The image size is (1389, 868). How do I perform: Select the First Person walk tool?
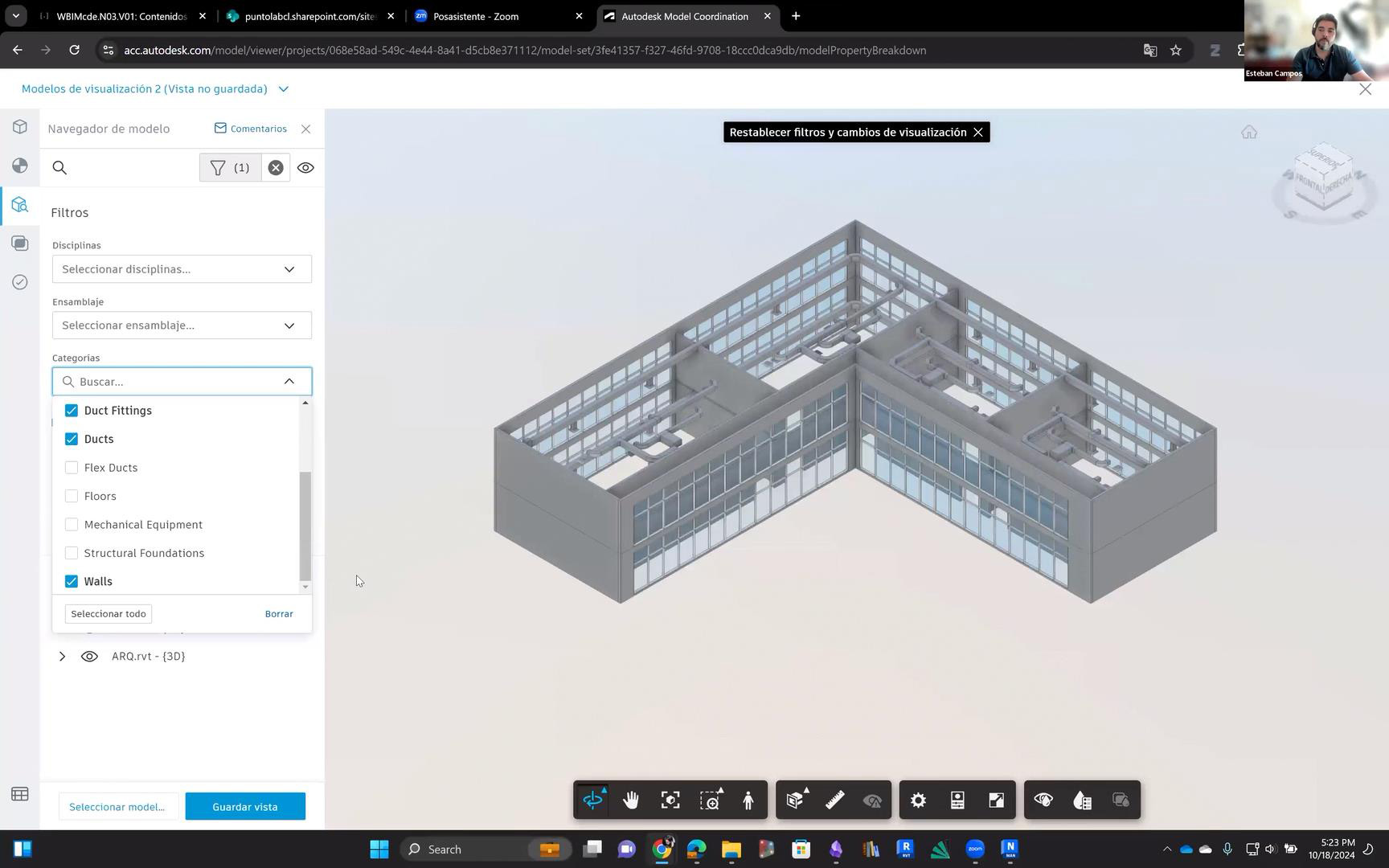pos(748,800)
